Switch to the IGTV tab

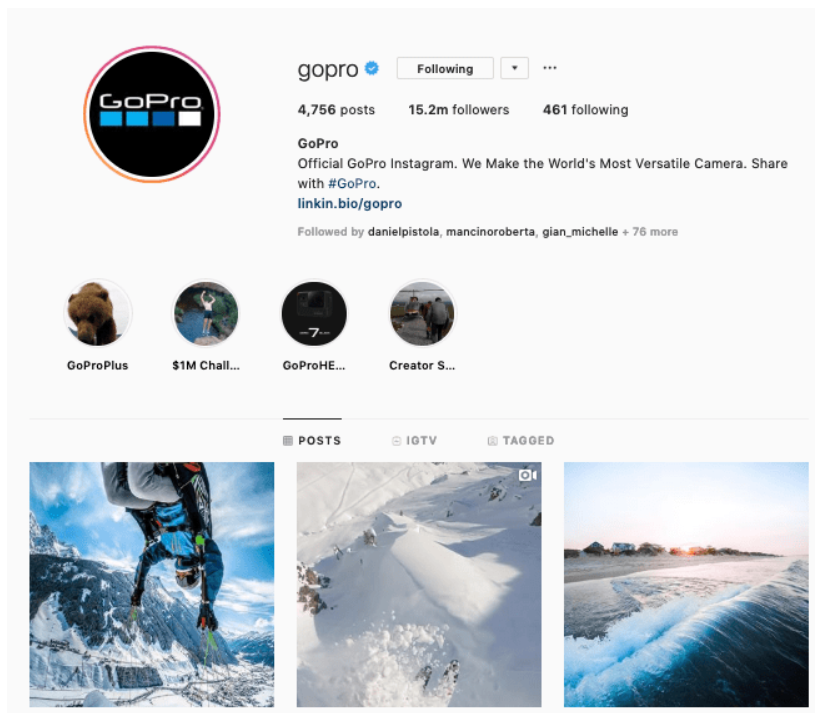[x=414, y=441]
